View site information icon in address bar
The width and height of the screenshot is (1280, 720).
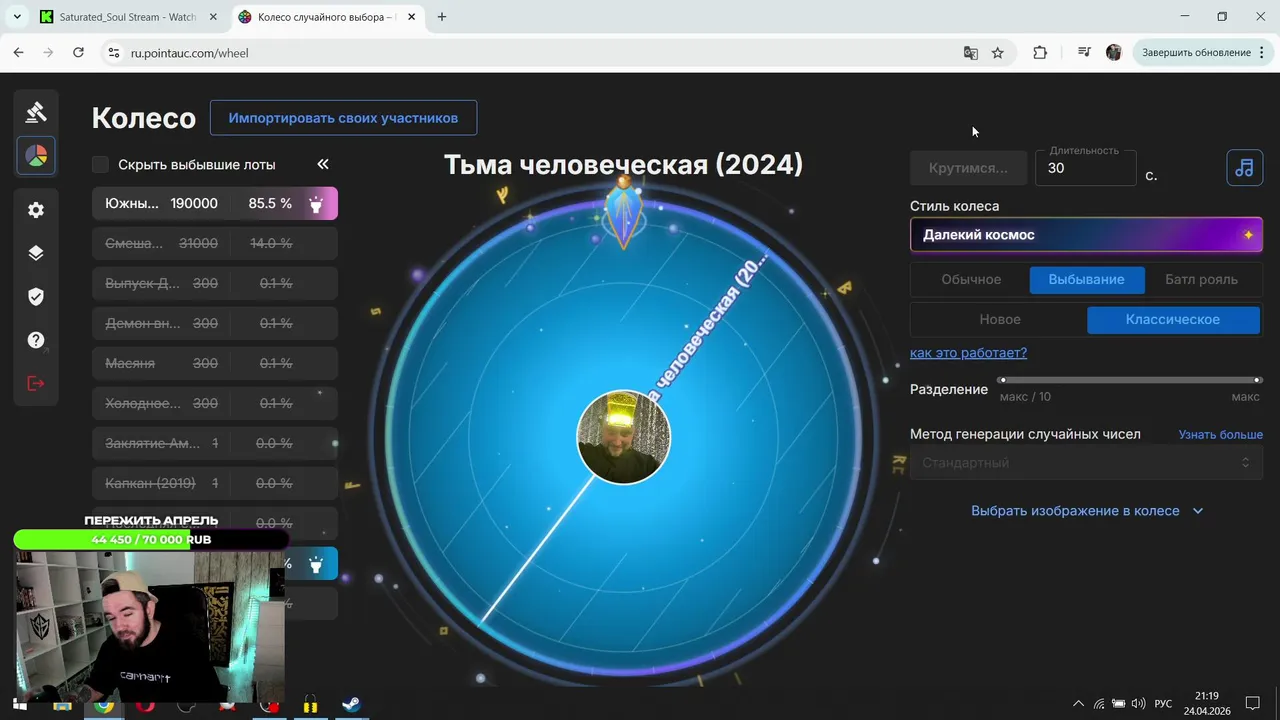click(113, 53)
